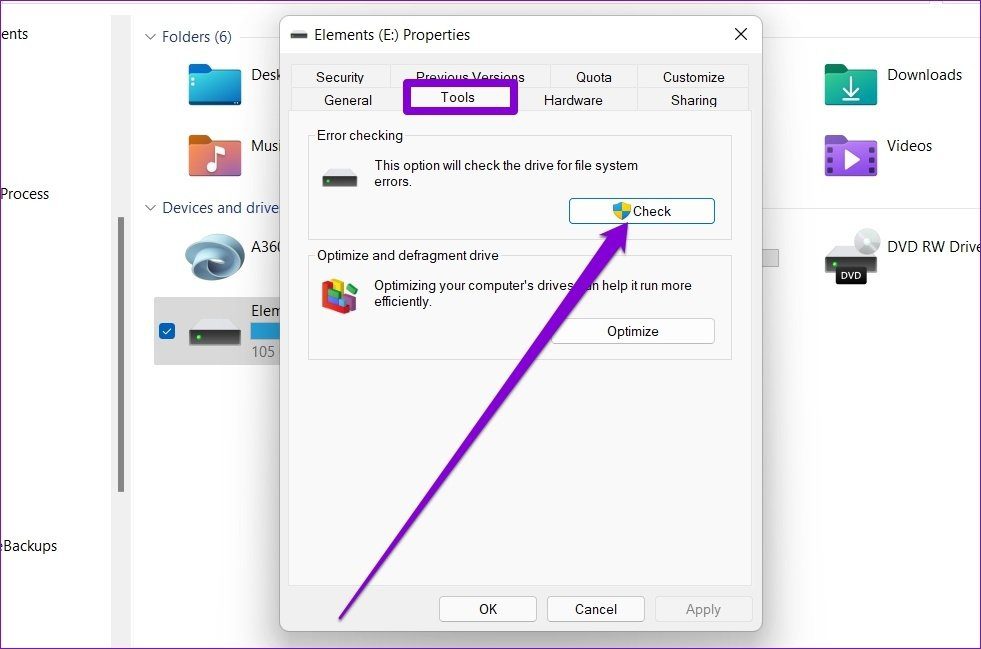
Task: Open the General tab
Action: (348, 100)
